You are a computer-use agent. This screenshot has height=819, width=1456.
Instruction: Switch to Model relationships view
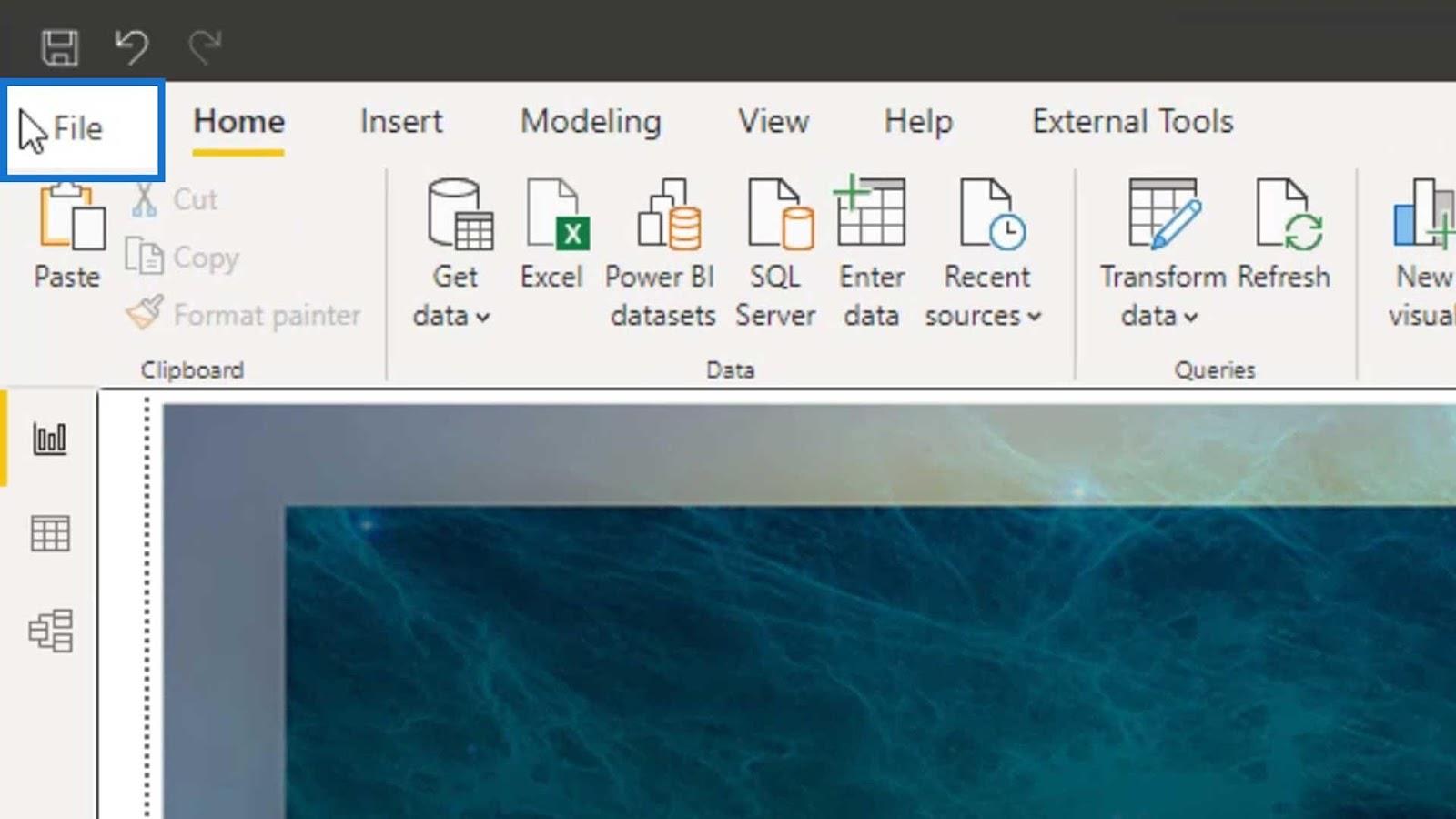[50, 631]
